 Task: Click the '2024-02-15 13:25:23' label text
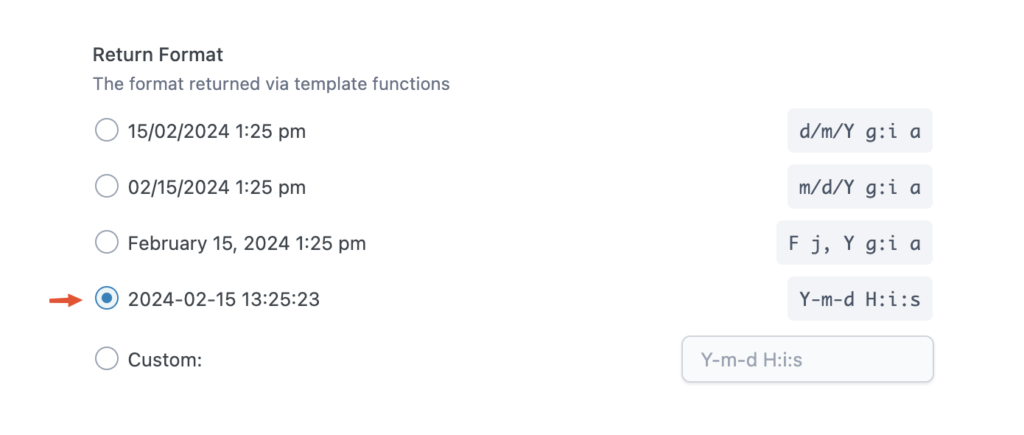pyautogui.click(x=224, y=298)
